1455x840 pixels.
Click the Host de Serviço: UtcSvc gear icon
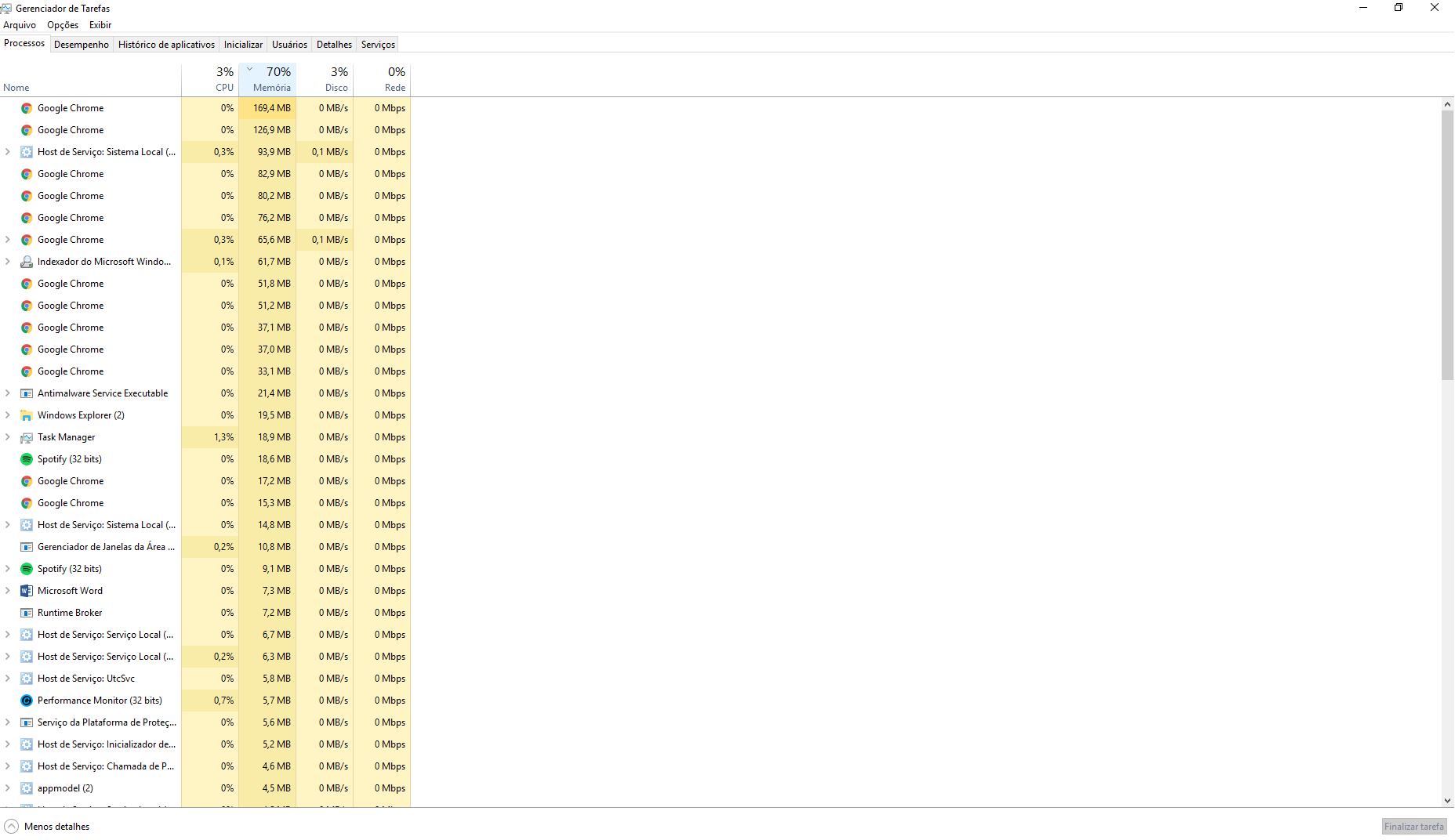pyautogui.click(x=27, y=679)
